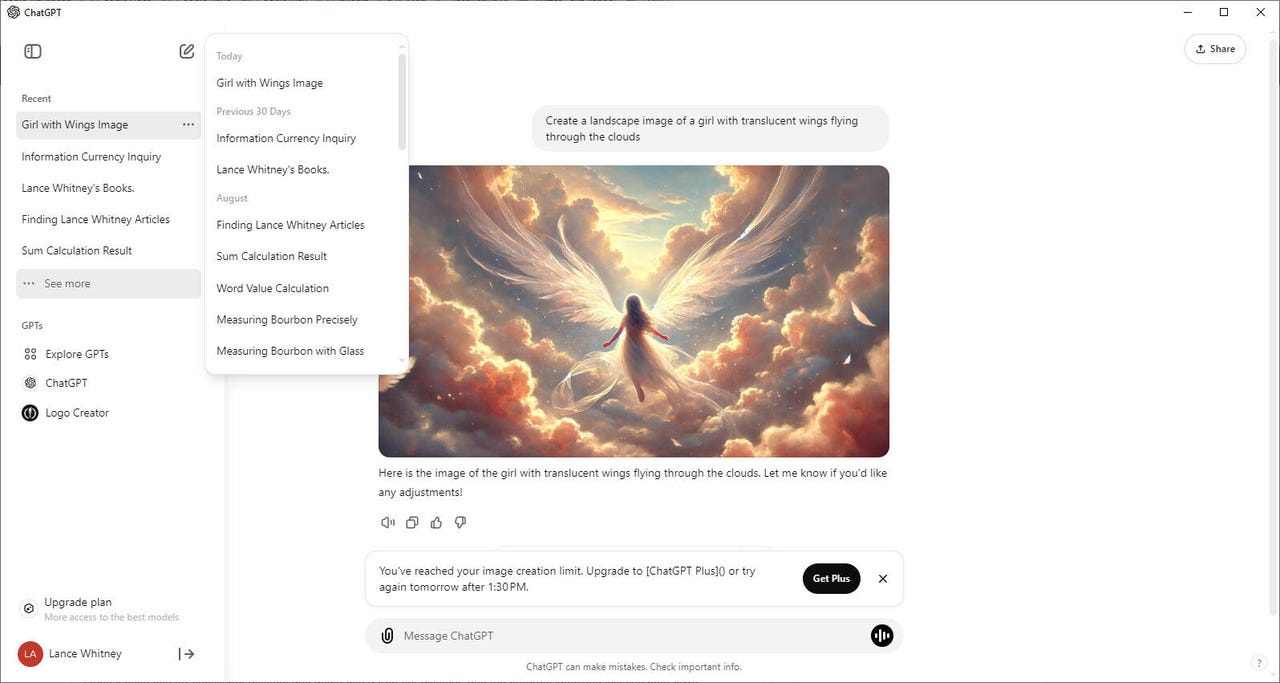Select the Measuring Bourbon Precisely conversation

point(286,319)
